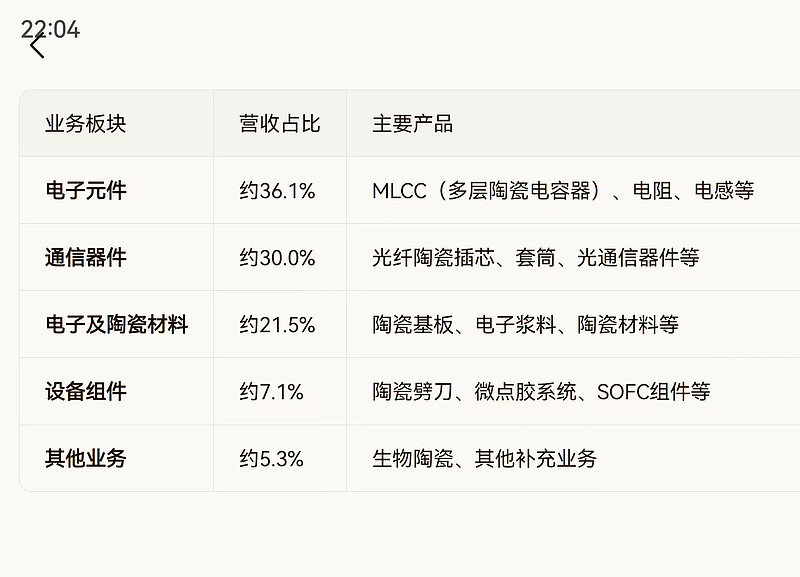Viewport: 800px width, 577px height.
Task: Select the 业务板块 column header
Action: coord(86,124)
